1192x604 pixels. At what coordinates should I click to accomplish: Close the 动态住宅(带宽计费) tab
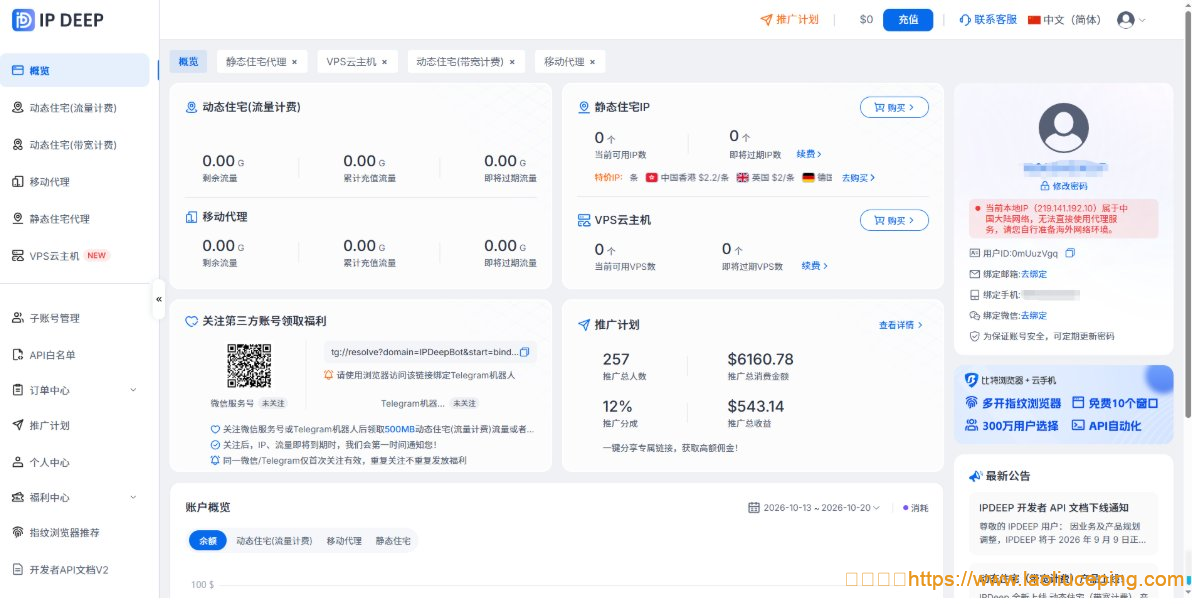[512, 62]
